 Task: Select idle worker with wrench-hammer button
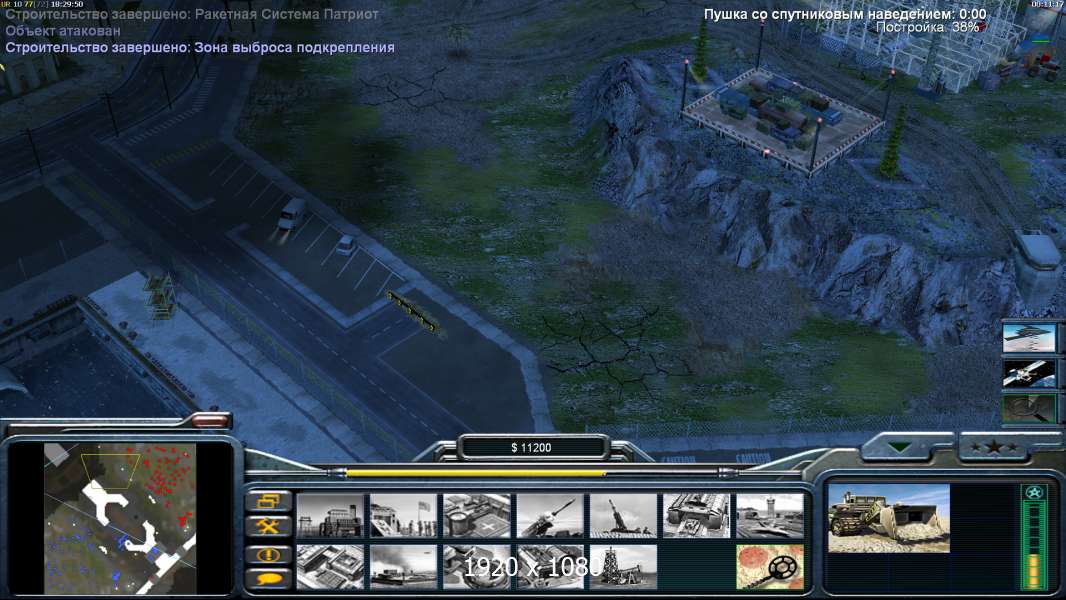269,527
